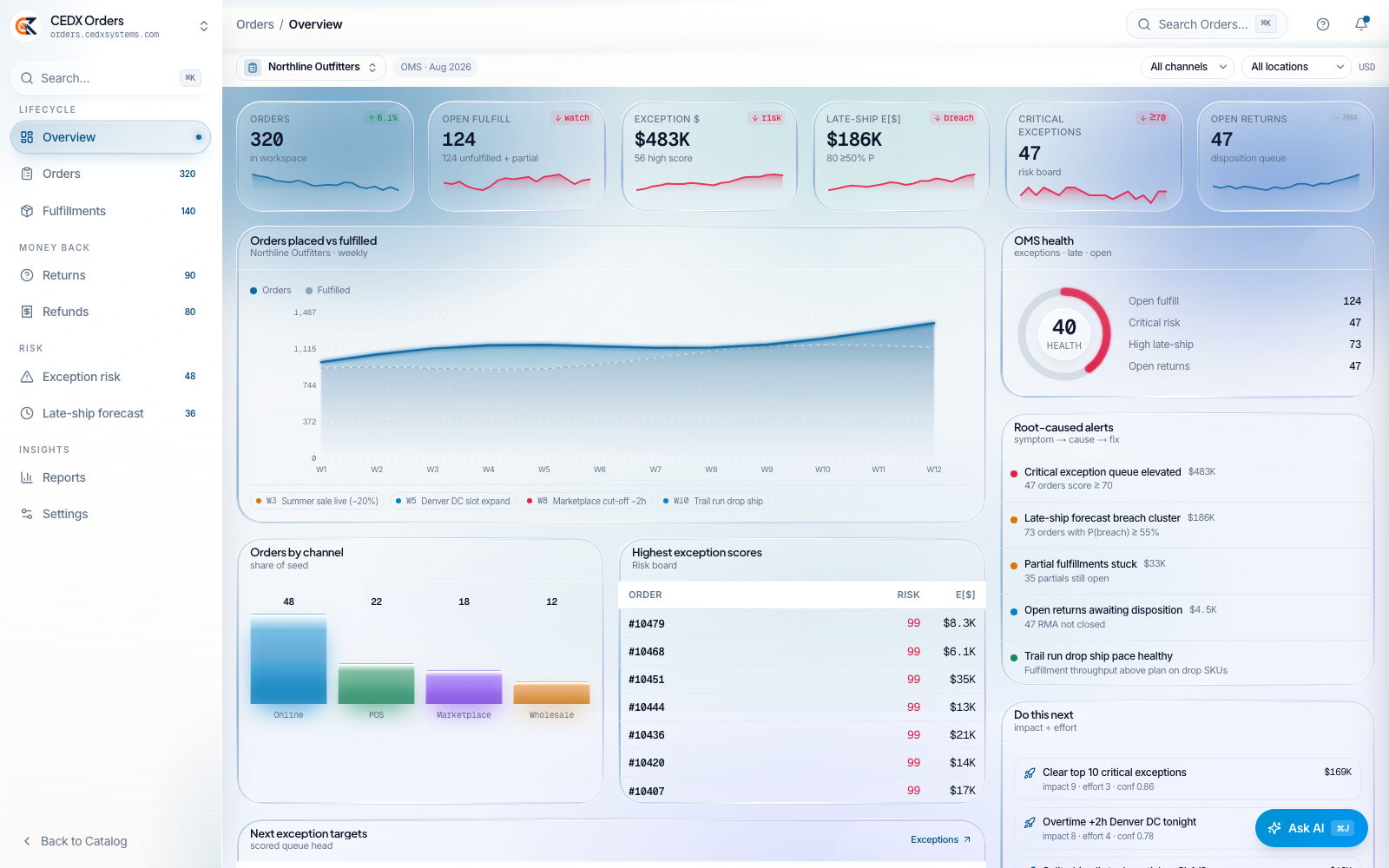Screen dimensions: 1389x868
Task: Open the Orders 320 KPI card
Action: 326,156
